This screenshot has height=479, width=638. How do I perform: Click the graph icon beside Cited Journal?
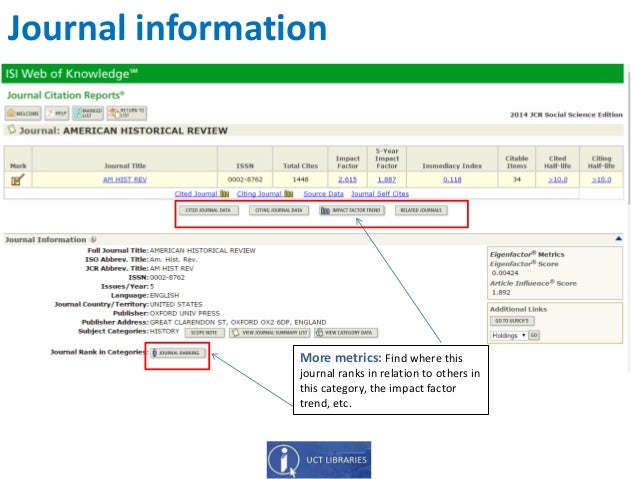[x=225, y=194]
